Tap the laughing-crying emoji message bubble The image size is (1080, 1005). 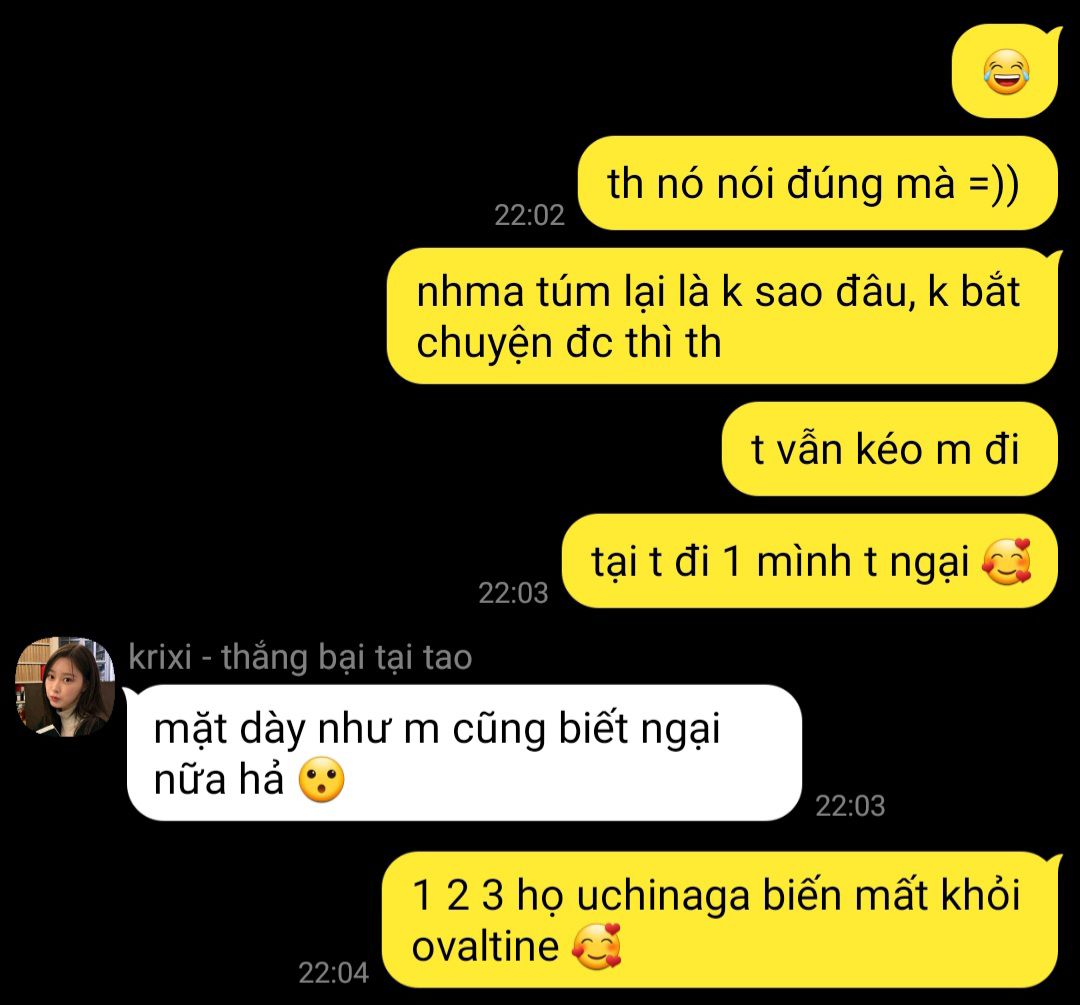1004,71
